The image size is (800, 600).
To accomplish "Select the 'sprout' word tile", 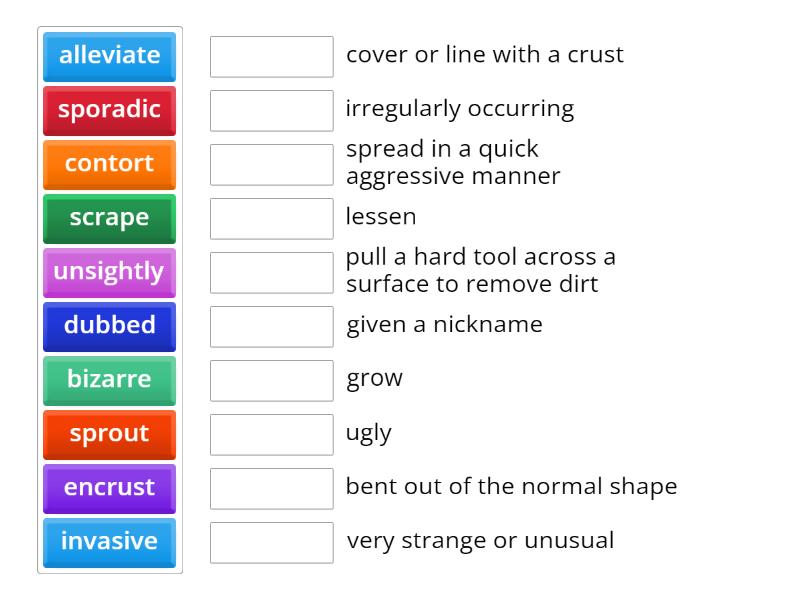I will pyautogui.click(x=109, y=434).
